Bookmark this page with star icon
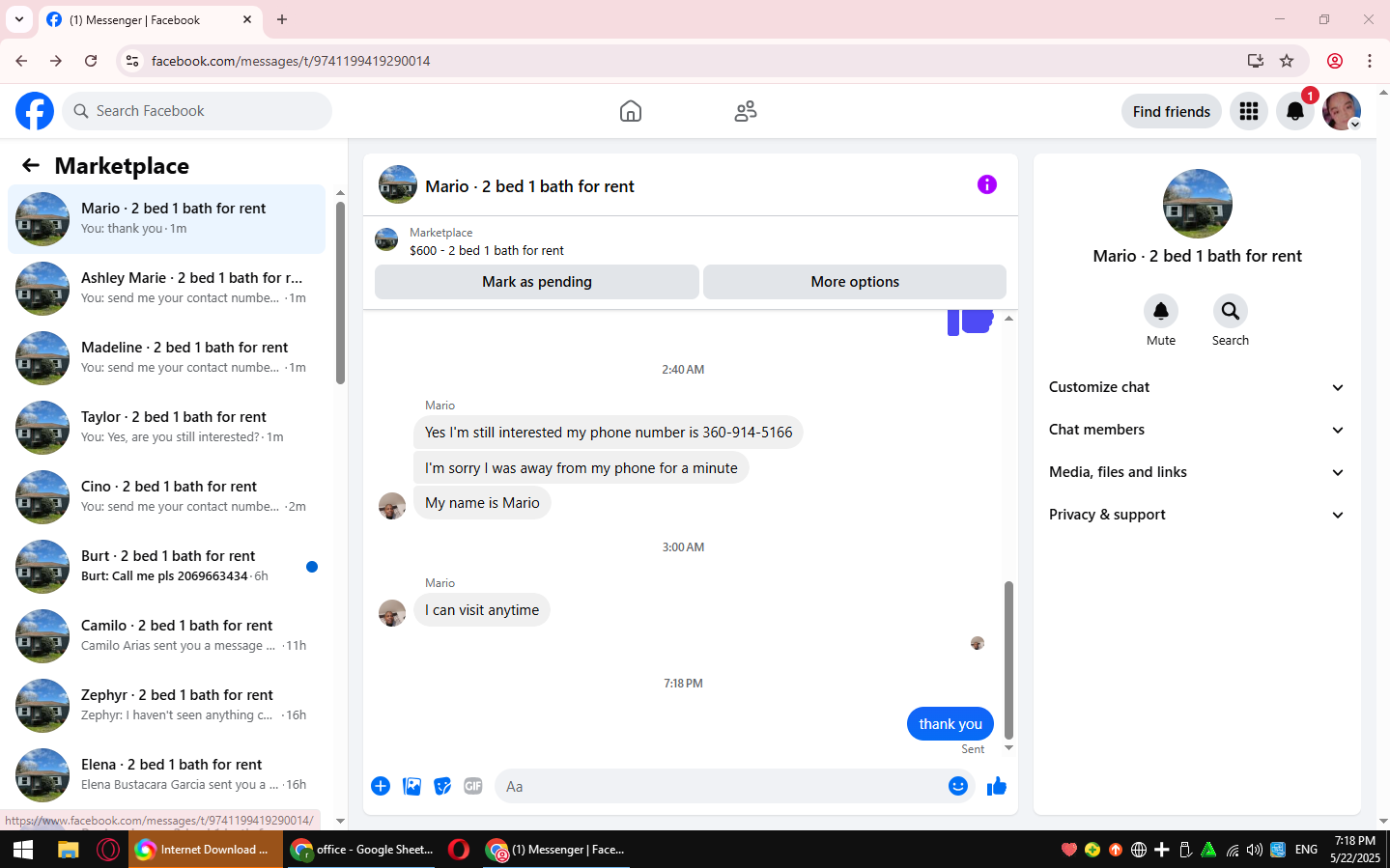Image resolution: width=1390 pixels, height=868 pixels. click(1287, 61)
